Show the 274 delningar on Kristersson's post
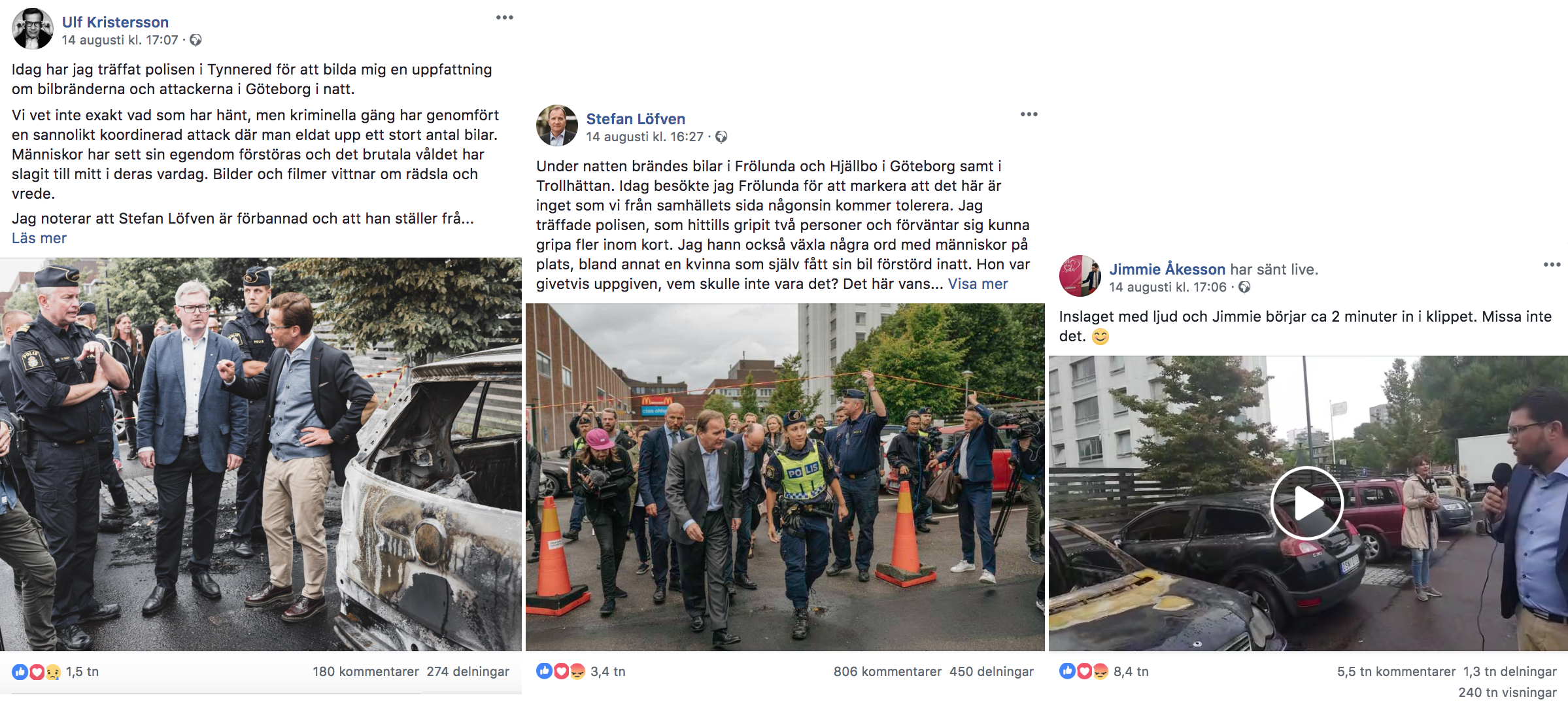1568x710 pixels. click(468, 672)
